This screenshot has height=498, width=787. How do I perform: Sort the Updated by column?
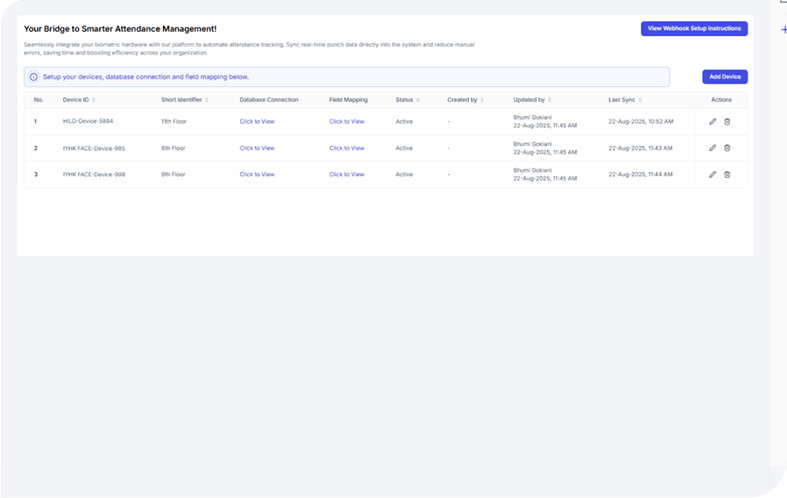click(551, 100)
